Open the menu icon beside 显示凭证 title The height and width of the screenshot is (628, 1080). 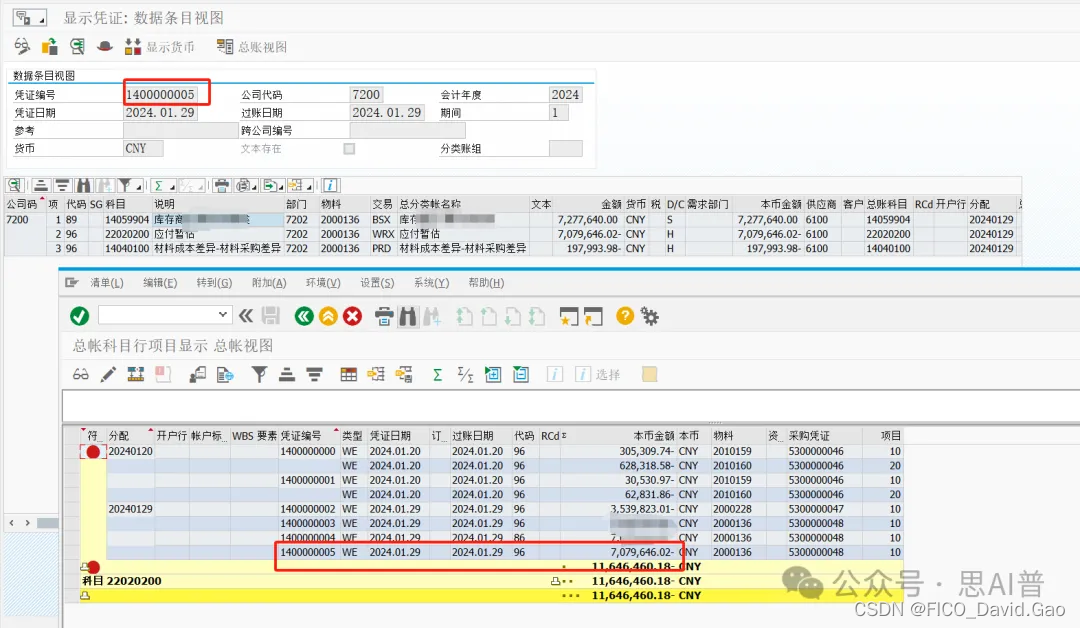coord(29,17)
